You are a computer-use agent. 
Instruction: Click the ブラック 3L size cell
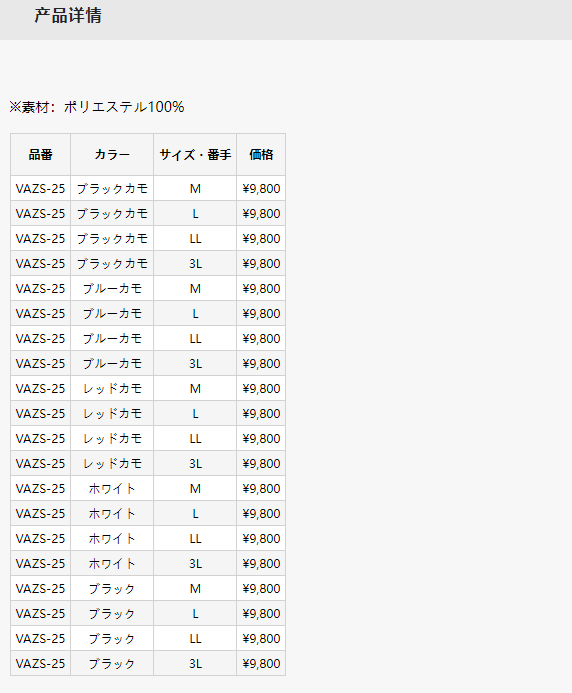click(x=195, y=663)
